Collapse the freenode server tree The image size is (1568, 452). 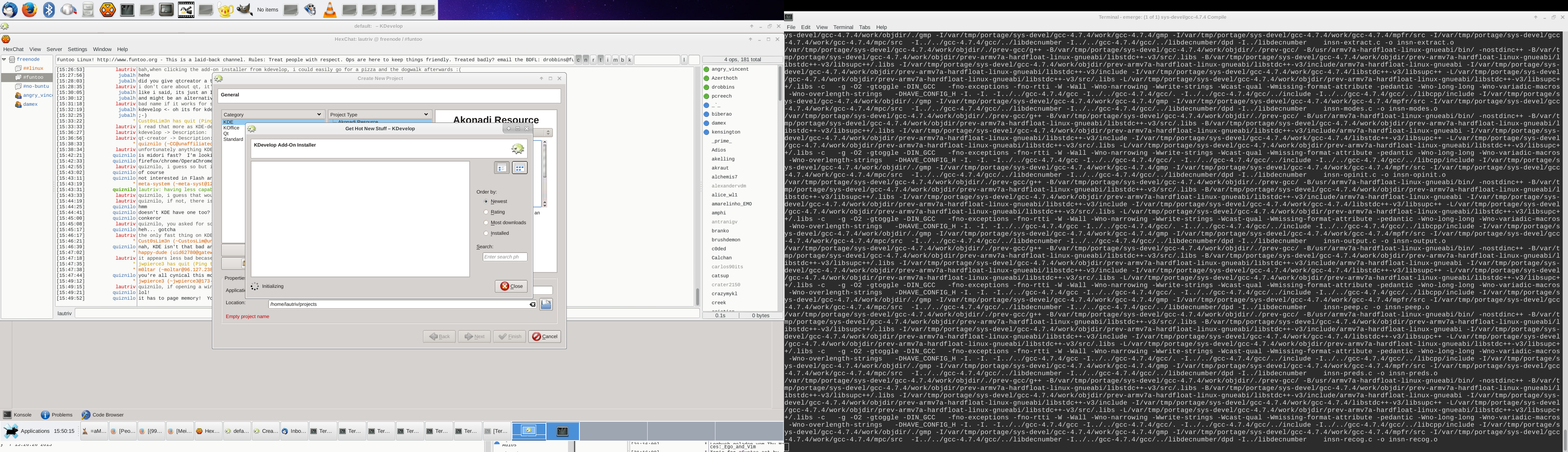coord(4,60)
